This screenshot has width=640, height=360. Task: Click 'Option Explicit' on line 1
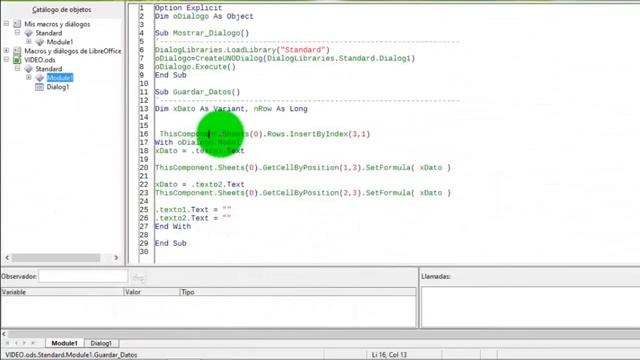[188, 8]
